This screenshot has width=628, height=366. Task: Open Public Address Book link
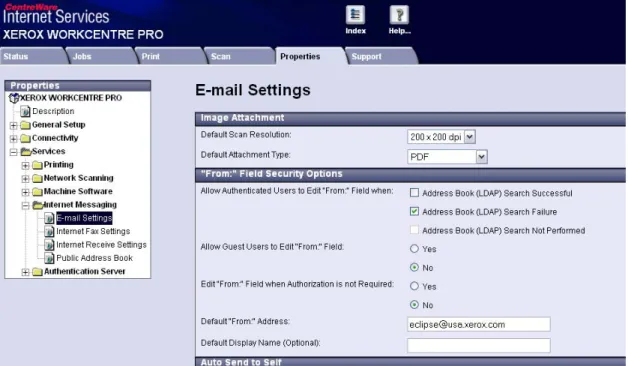[x=95, y=258]
